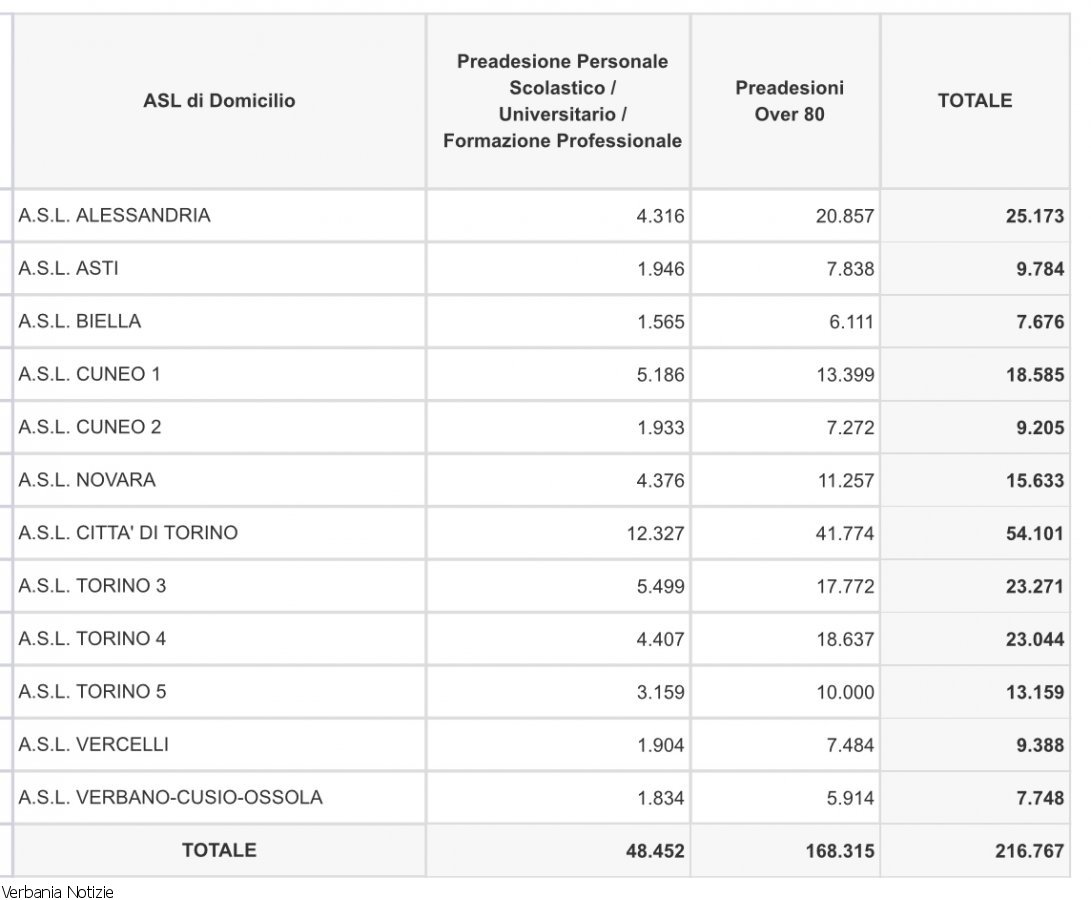
Task: Click the "A.S.L. VERBANO-CUSIO-OSSOLA" row label
Action: (x=170, y=797)
